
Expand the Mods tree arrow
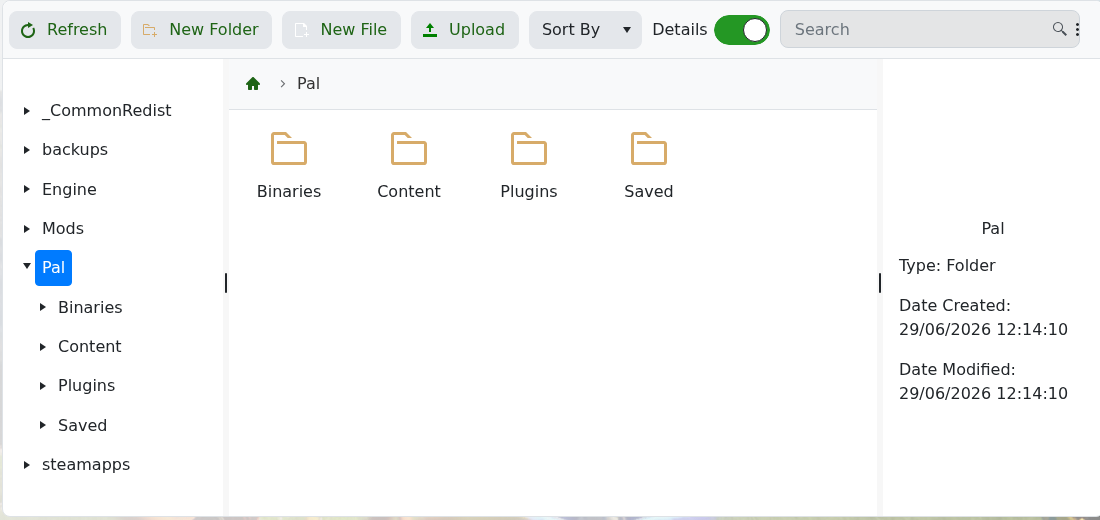(x=27, y=229)
